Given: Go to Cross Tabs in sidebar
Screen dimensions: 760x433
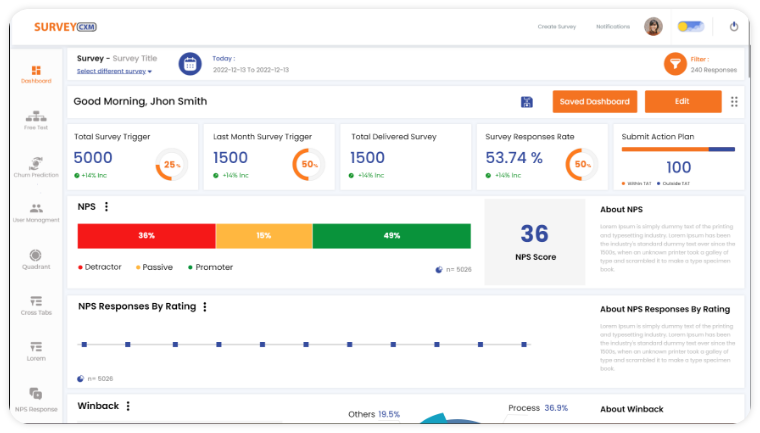Looking at the screenshot, I should 36,305.
